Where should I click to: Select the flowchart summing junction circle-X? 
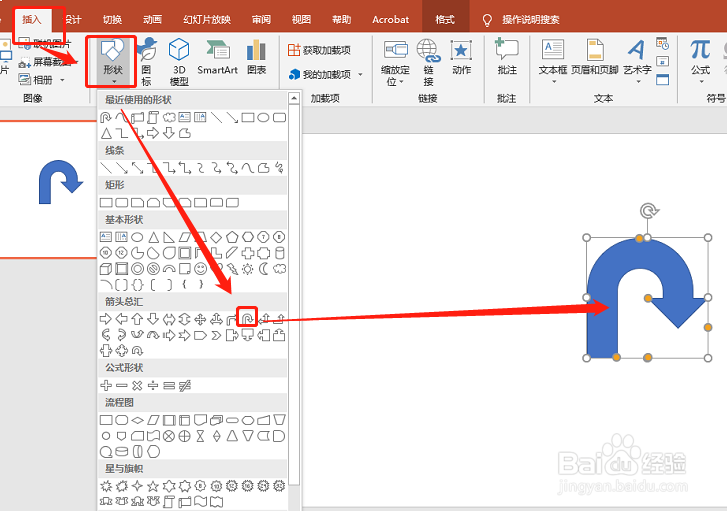[169, 436]
